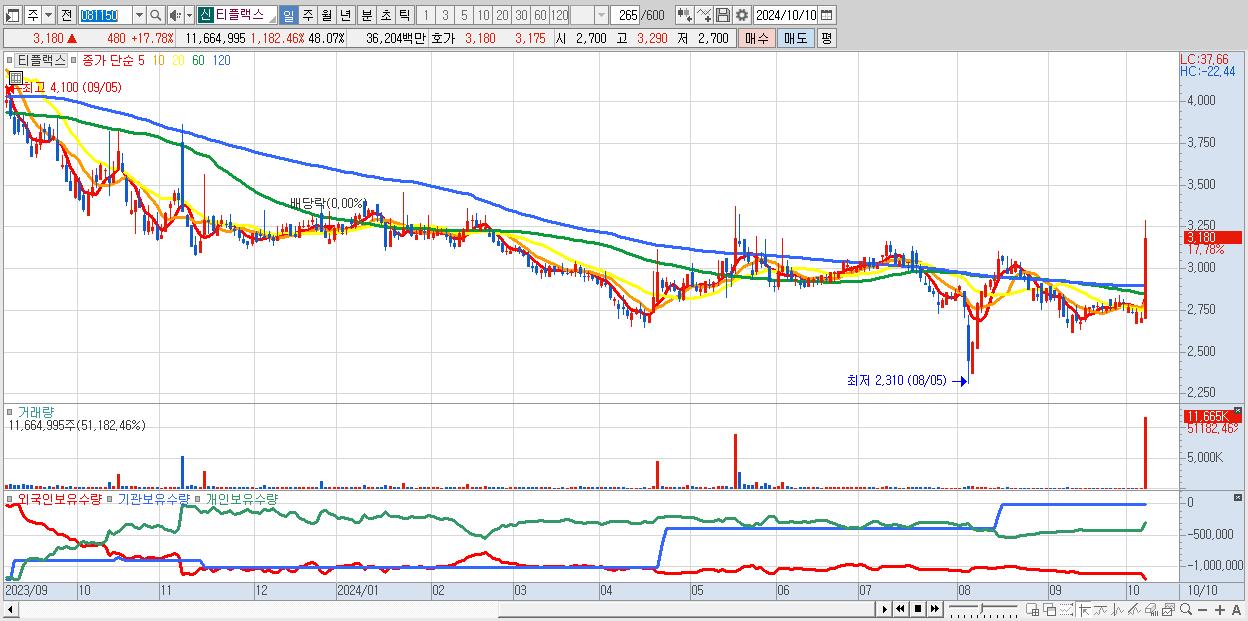Viewport: 1248px width, 621px height.
Task: Toggle the small square before 종가 단순 label
Action: [x=73, y=60]
